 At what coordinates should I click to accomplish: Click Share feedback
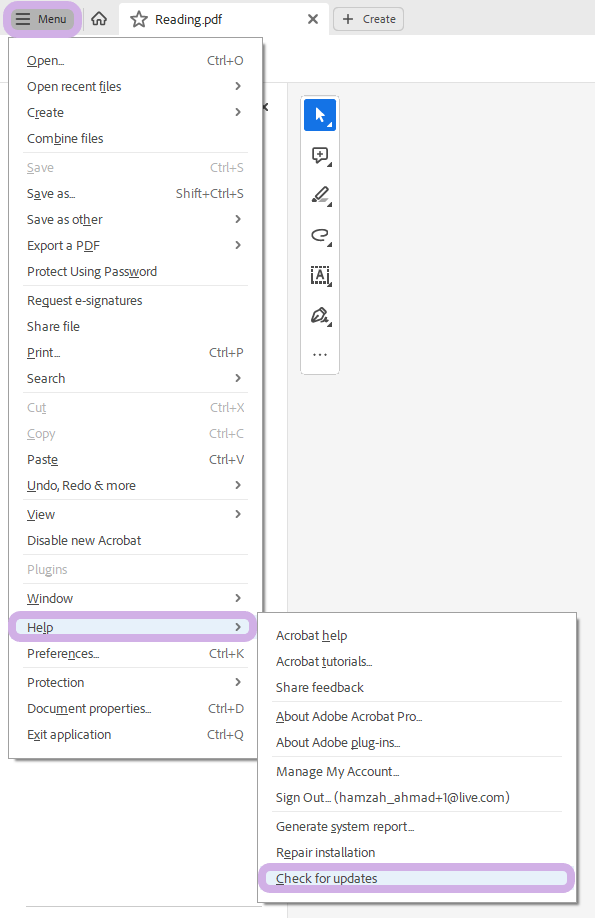(x=417, y=688)
